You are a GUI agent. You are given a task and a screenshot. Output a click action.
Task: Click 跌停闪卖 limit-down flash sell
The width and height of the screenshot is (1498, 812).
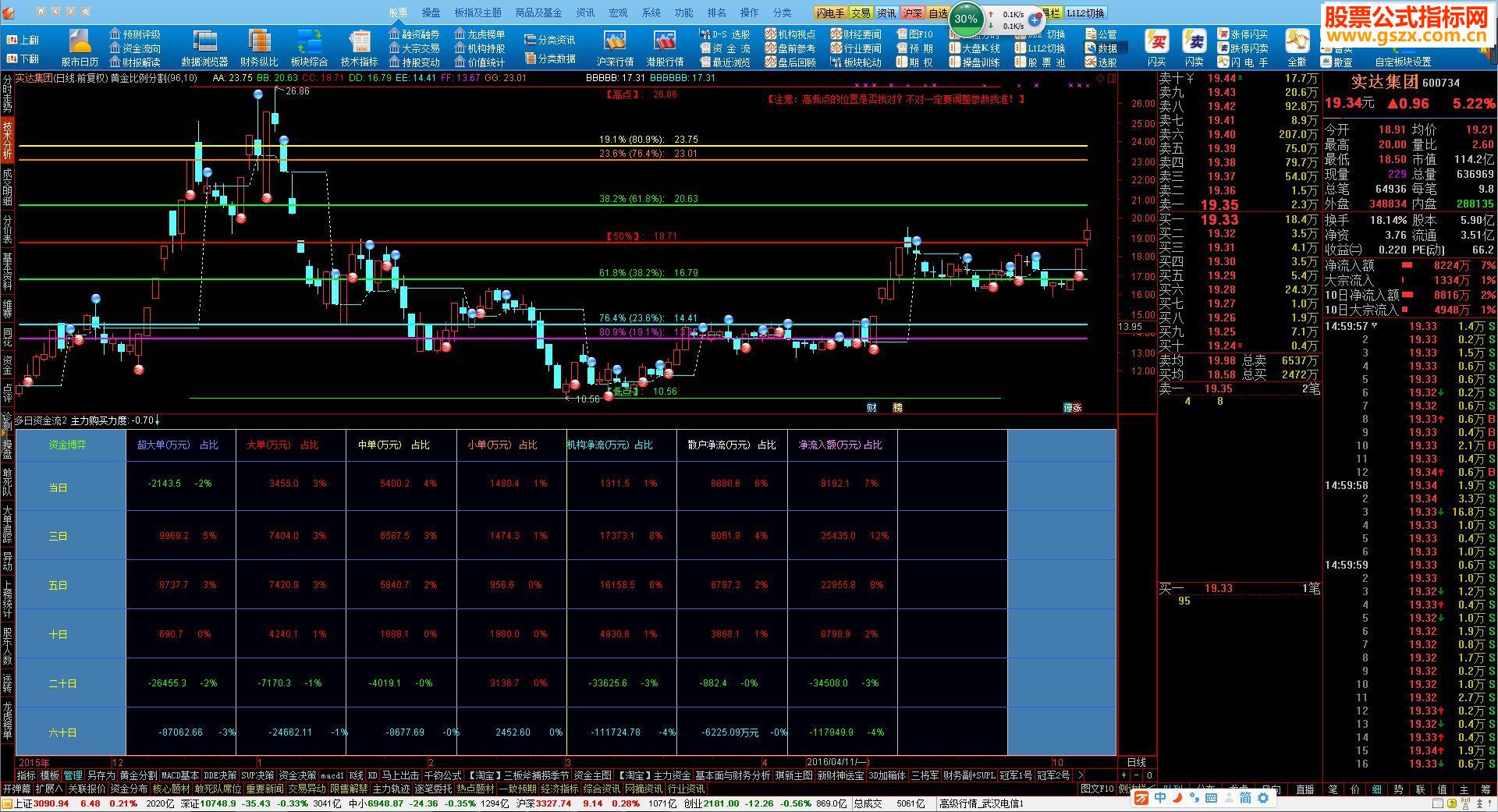point(1244,48)
